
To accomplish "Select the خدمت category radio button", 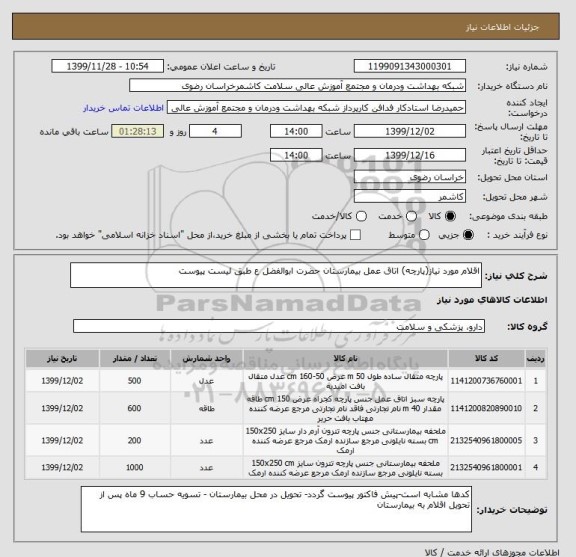I will tap(411, 216).
